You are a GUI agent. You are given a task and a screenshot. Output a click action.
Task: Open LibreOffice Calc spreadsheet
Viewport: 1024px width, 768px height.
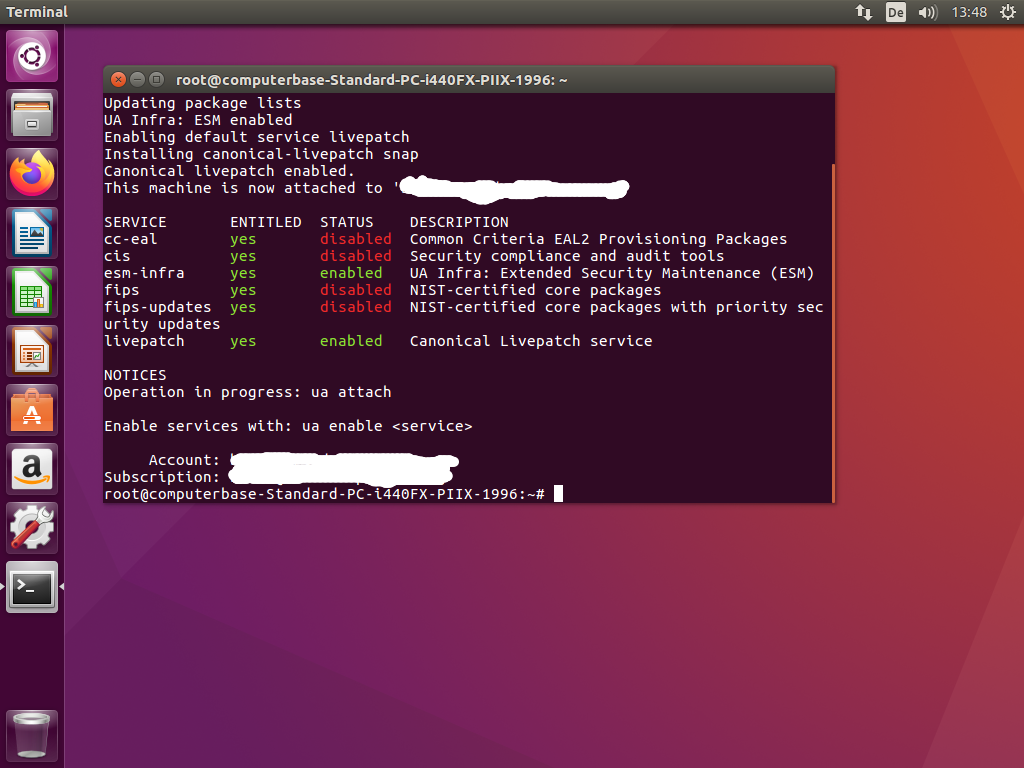click(32, 292)
